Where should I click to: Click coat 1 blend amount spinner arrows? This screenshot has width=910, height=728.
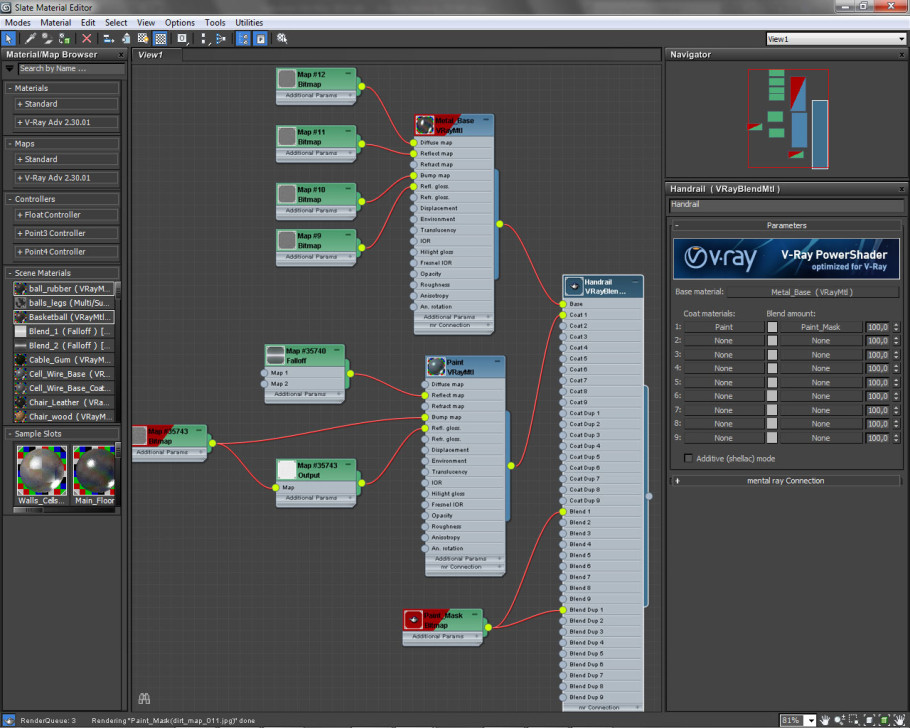coord(896,327)
